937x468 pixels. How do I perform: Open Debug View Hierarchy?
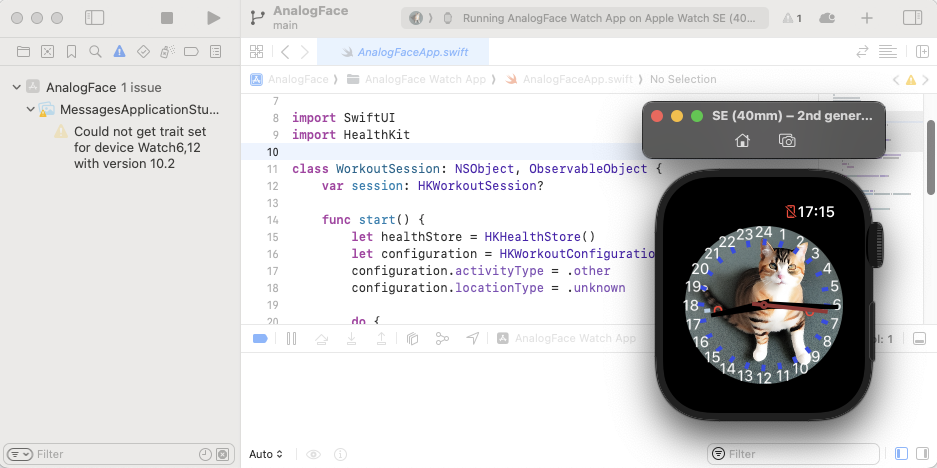[412, 339]
